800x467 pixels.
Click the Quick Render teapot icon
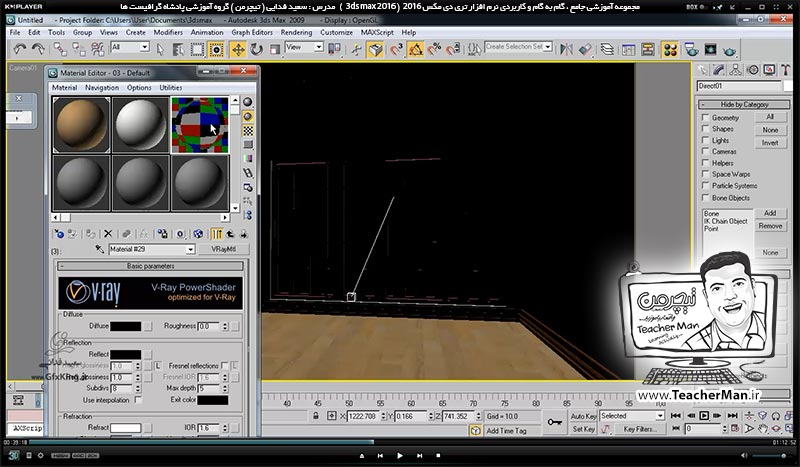(730, 50)
